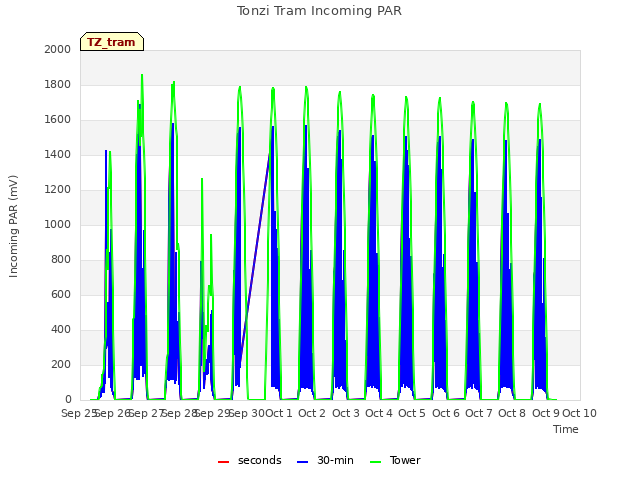
Task: Click the 2000 y-axis tick label
Action: pyautogui.click(x=58, y=49)
